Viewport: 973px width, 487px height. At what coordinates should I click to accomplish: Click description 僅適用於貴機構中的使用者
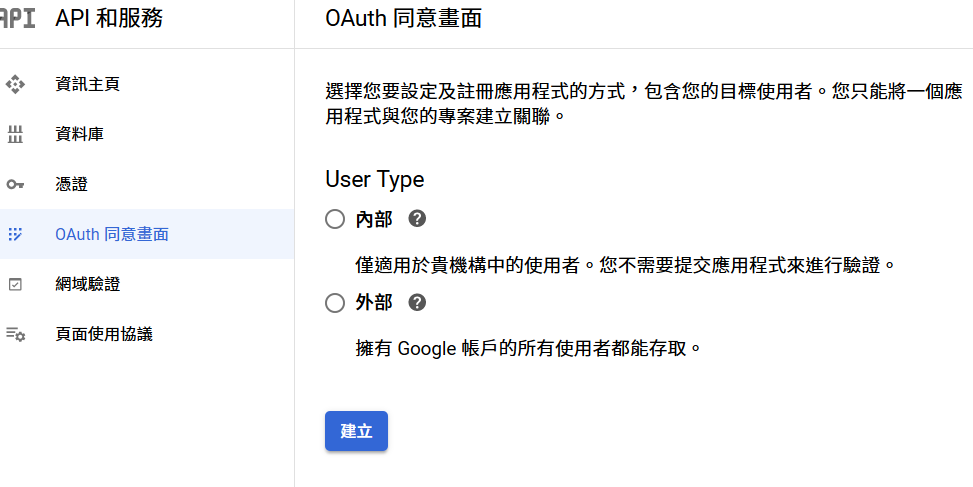[626, 265]
